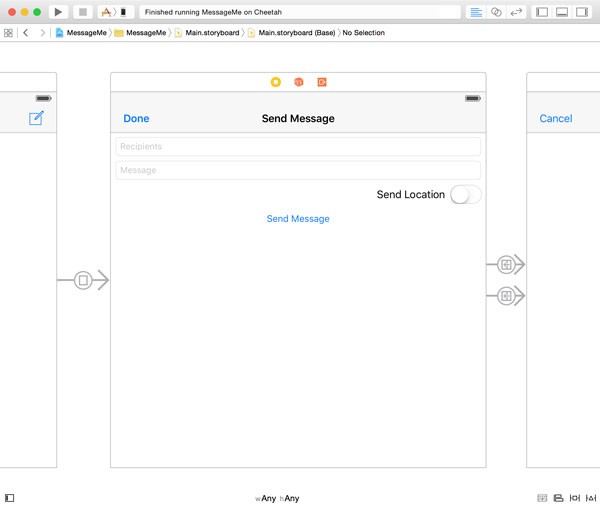The image size is (600, 506).
Task: Select MessageMe folder in jump bar
Action: tap(140, 33)
